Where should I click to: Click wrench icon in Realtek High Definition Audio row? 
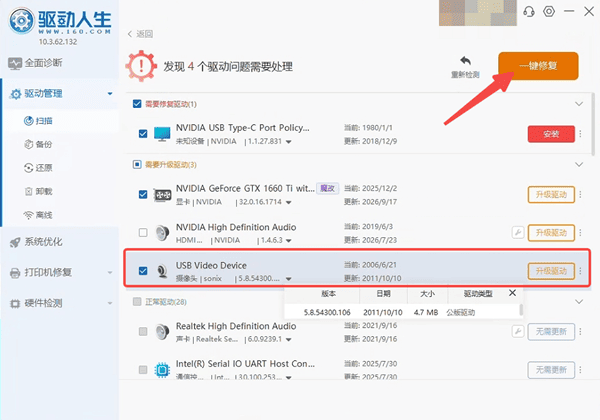click(518, 331)
